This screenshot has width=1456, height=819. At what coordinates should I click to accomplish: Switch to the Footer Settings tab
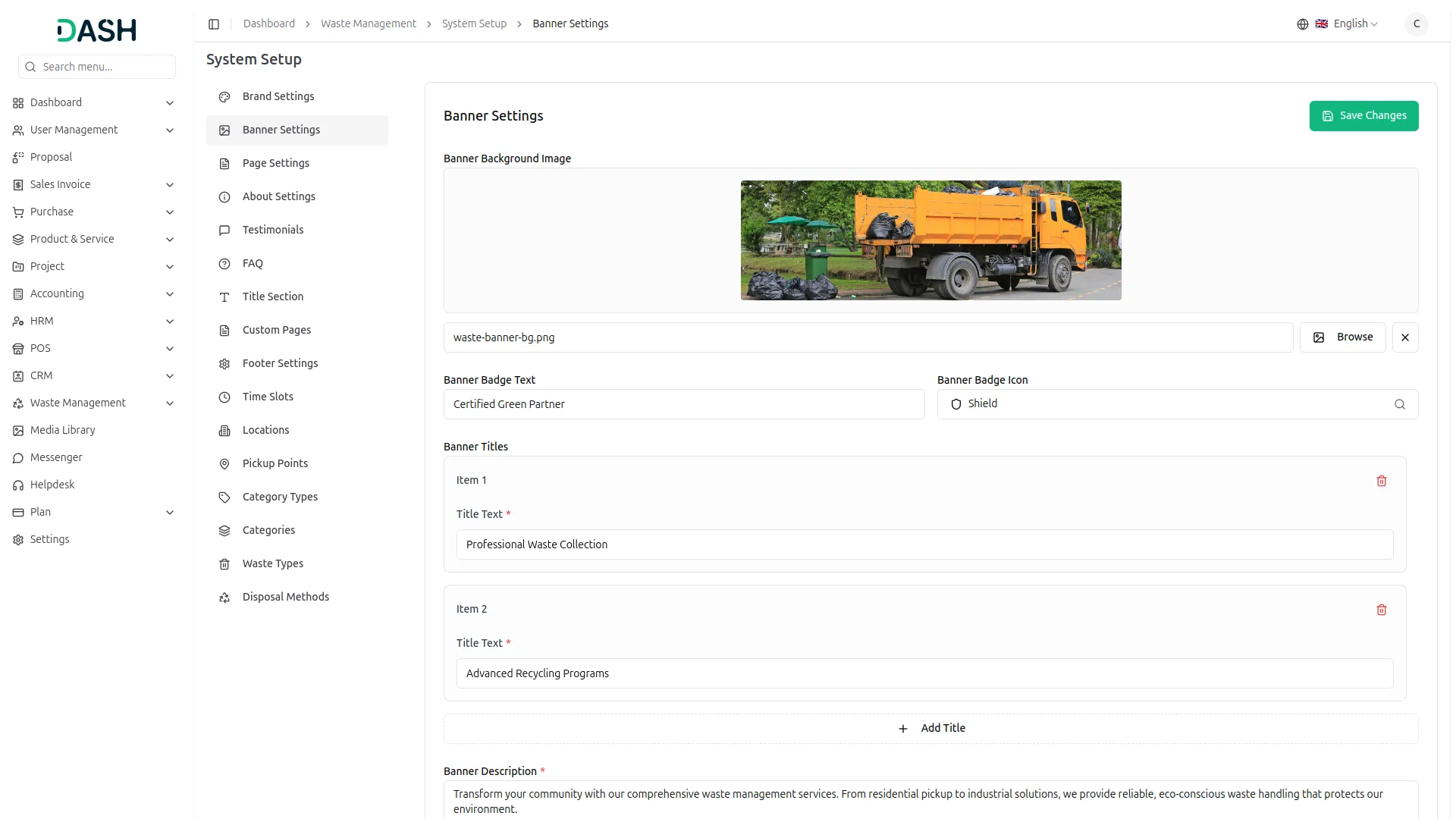279,363
